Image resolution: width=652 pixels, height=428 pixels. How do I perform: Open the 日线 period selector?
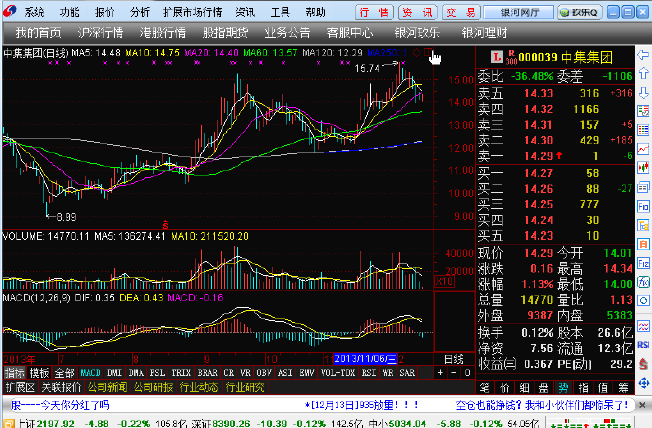pyautogui.click(x=454, y=359)
